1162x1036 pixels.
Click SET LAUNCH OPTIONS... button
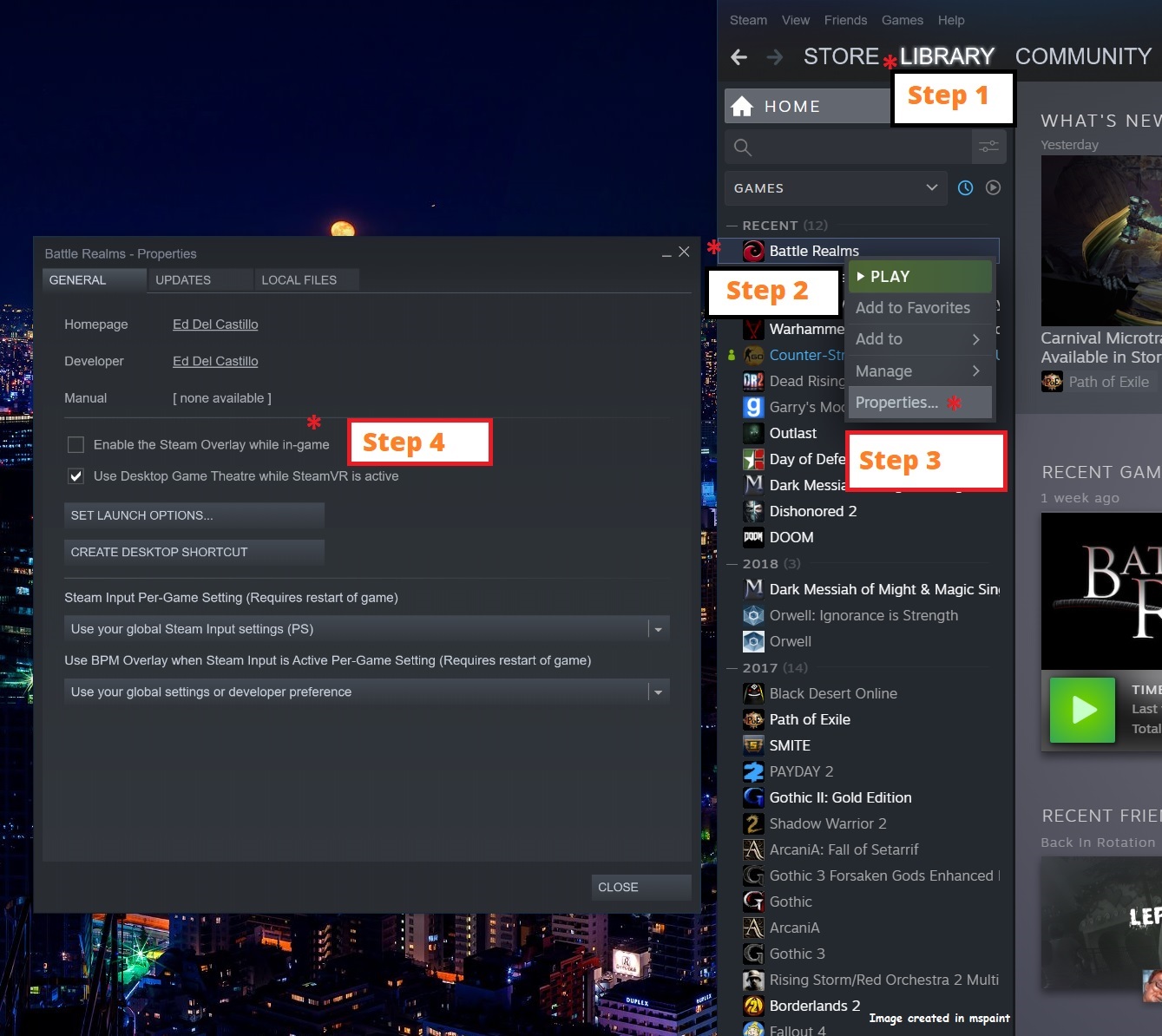(x=194, y=515)
